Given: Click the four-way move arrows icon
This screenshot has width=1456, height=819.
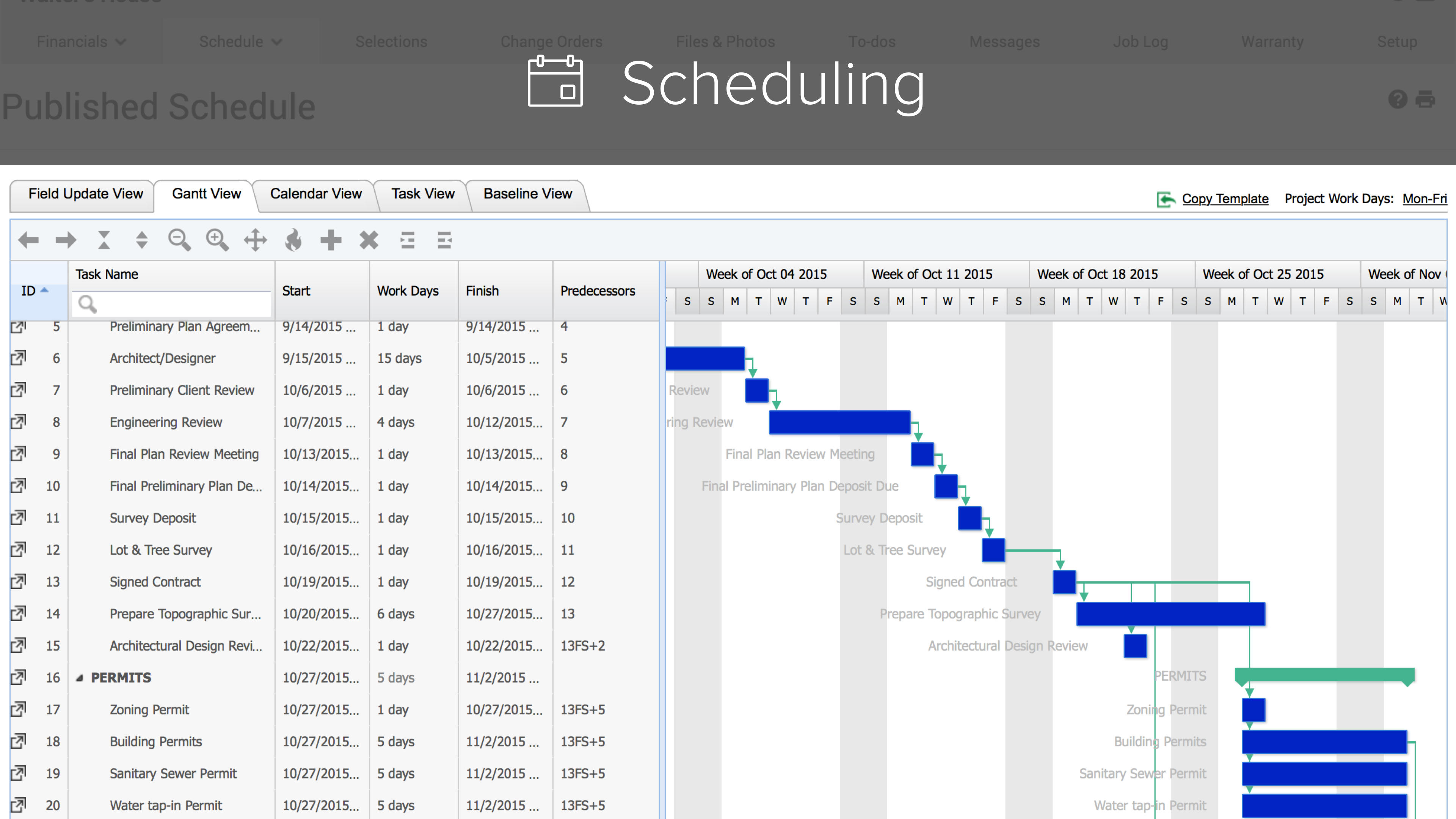Looking at the screenshot, I should [x=256, y=240].
